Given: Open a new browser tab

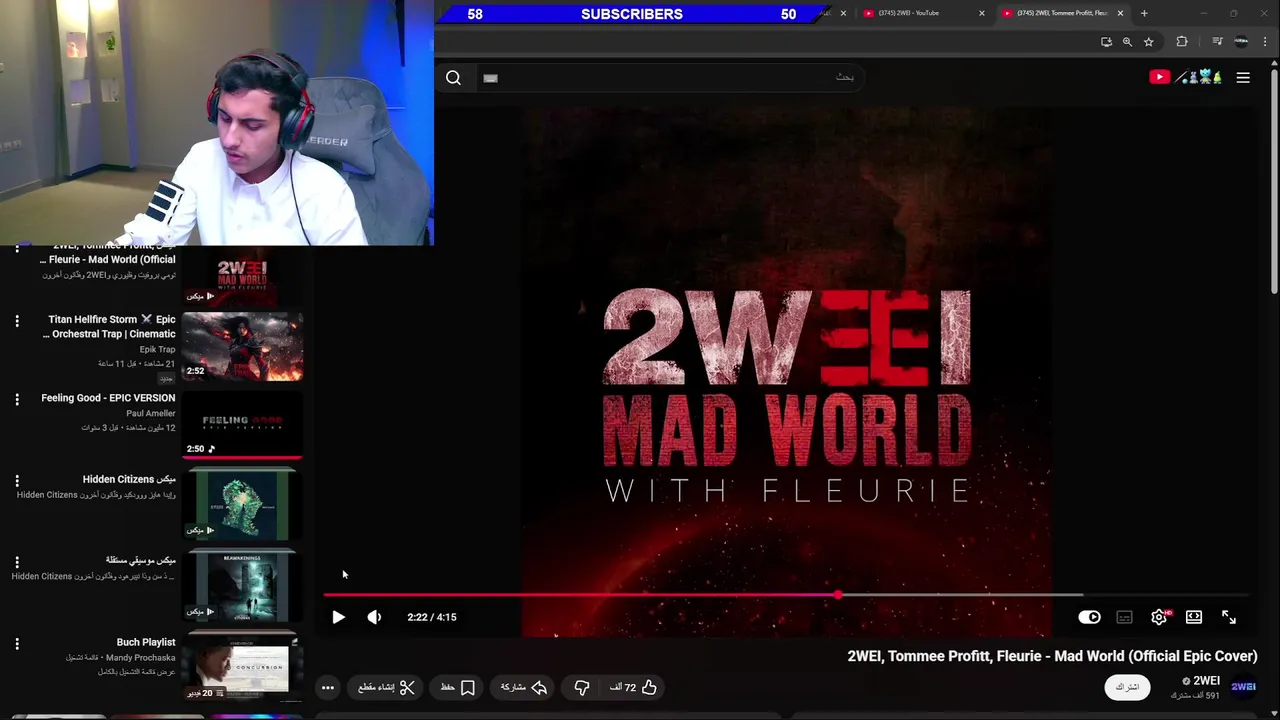Looking at the screenshot, I should point(1144,13).
